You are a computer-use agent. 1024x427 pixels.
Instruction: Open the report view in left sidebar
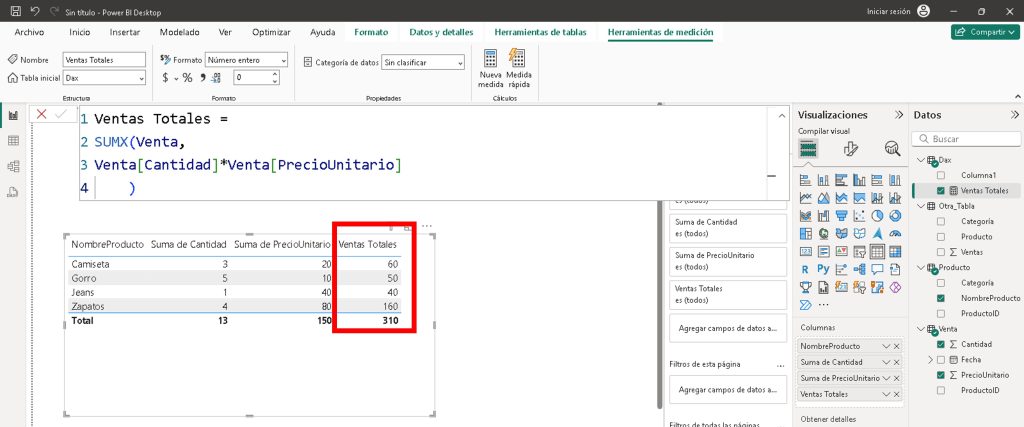(14, 116)
